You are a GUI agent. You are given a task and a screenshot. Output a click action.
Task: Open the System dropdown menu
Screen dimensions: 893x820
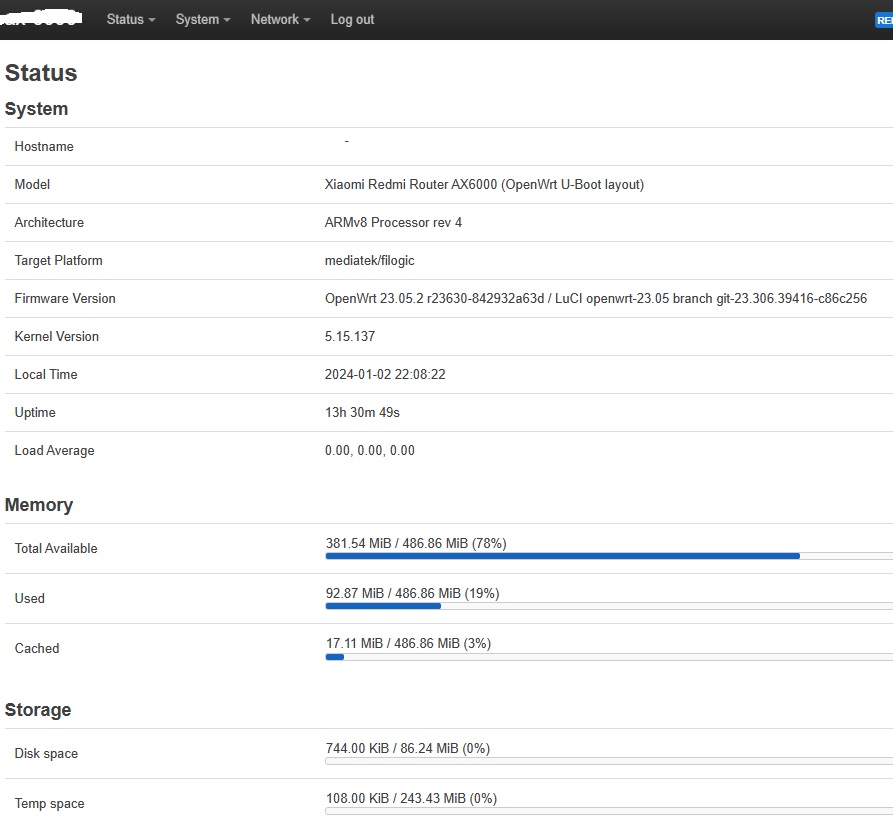(x=203, y=19)
